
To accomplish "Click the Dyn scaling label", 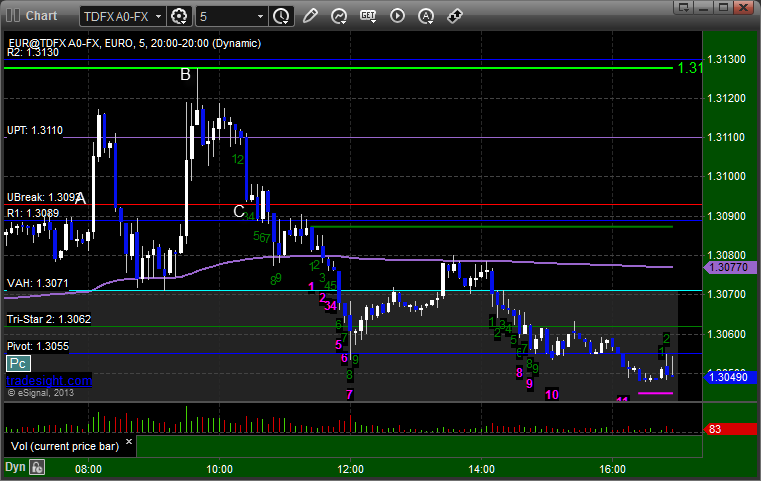I will [x=15, y=467].
